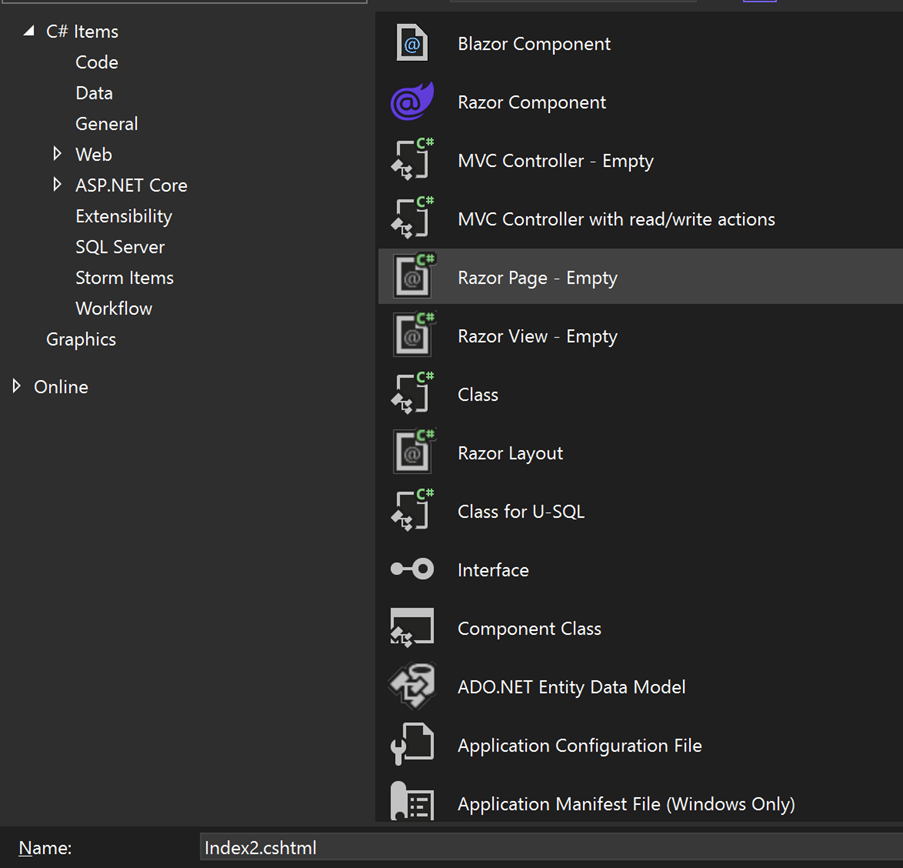903x868 pixels.
Task: Choose Razor View - Empty text
Action: tap(537, 336)
